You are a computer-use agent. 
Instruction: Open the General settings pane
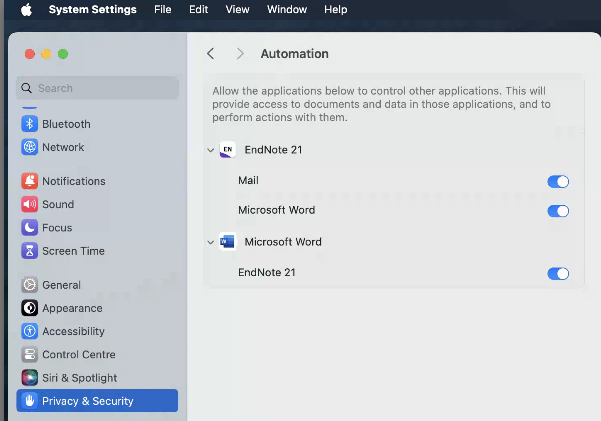point(61,285)
